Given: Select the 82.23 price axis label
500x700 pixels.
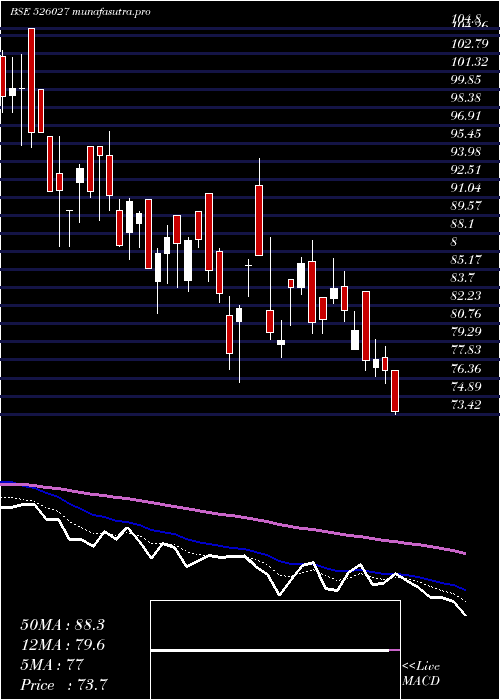Looking at the screenshot, I should pos(467,296).
